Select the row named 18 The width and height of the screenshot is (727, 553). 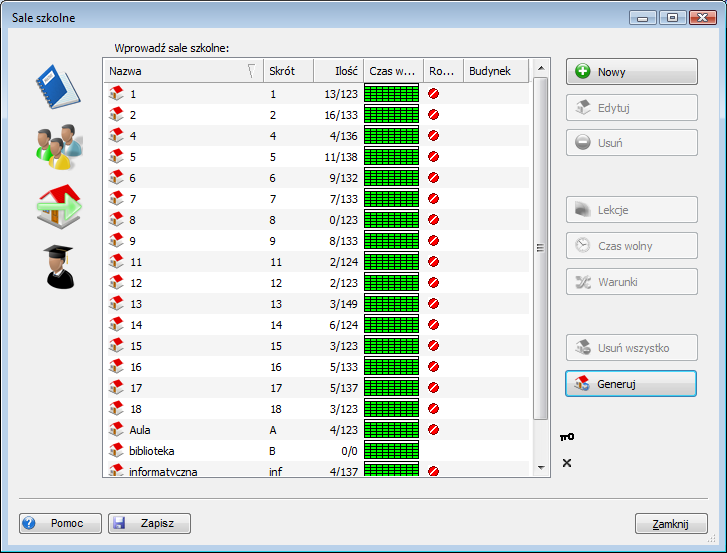coord(318,408)
